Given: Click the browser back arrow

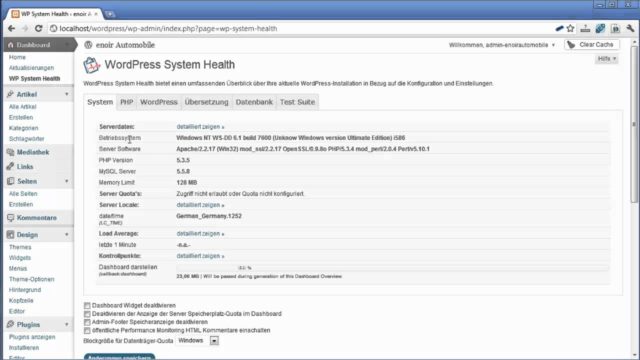Looking at the screenshot, I should 11,29.
